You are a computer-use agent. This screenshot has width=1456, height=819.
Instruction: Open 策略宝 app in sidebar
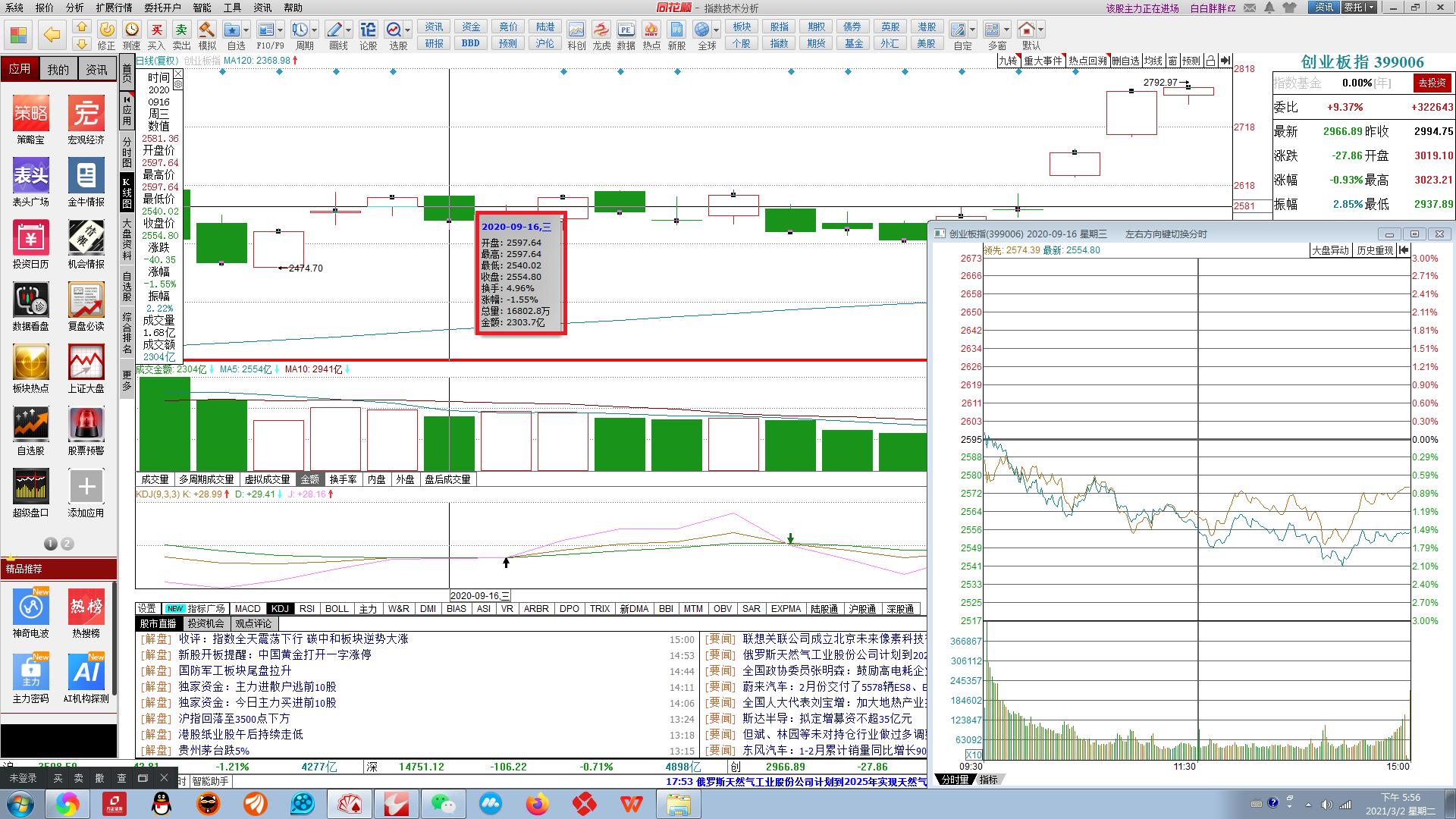coord(30,114)
